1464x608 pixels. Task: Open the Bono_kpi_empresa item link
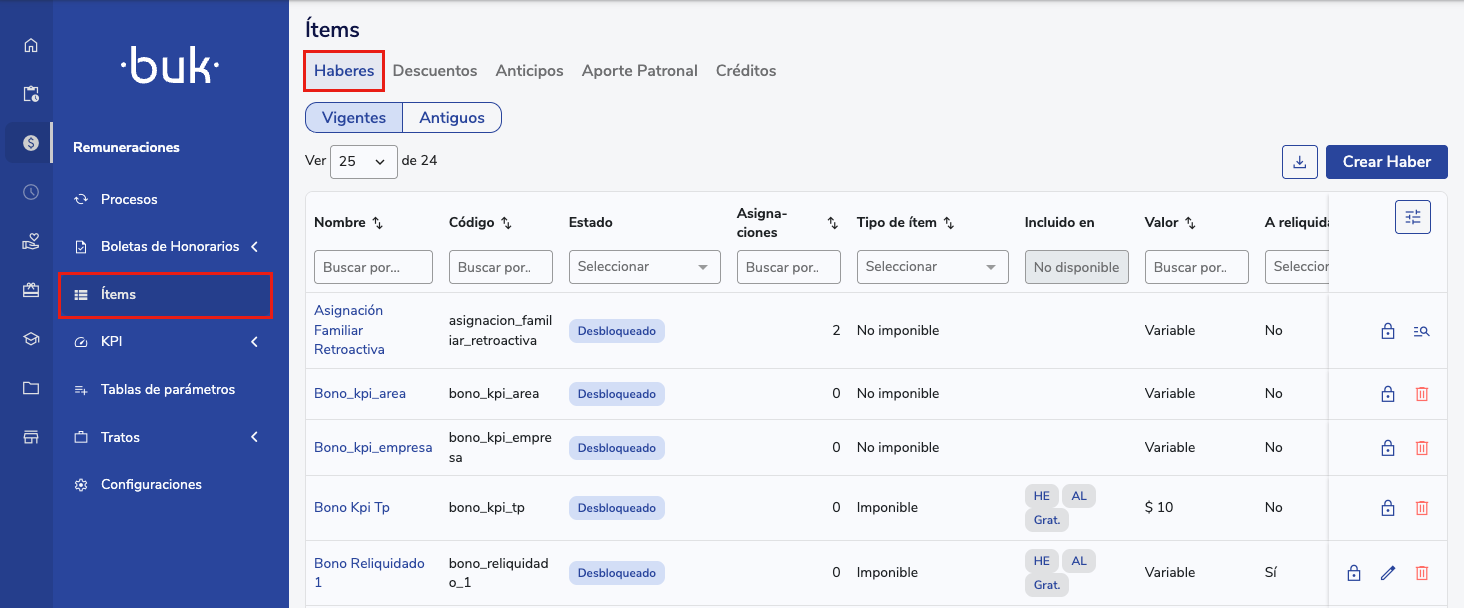[373, 447]
